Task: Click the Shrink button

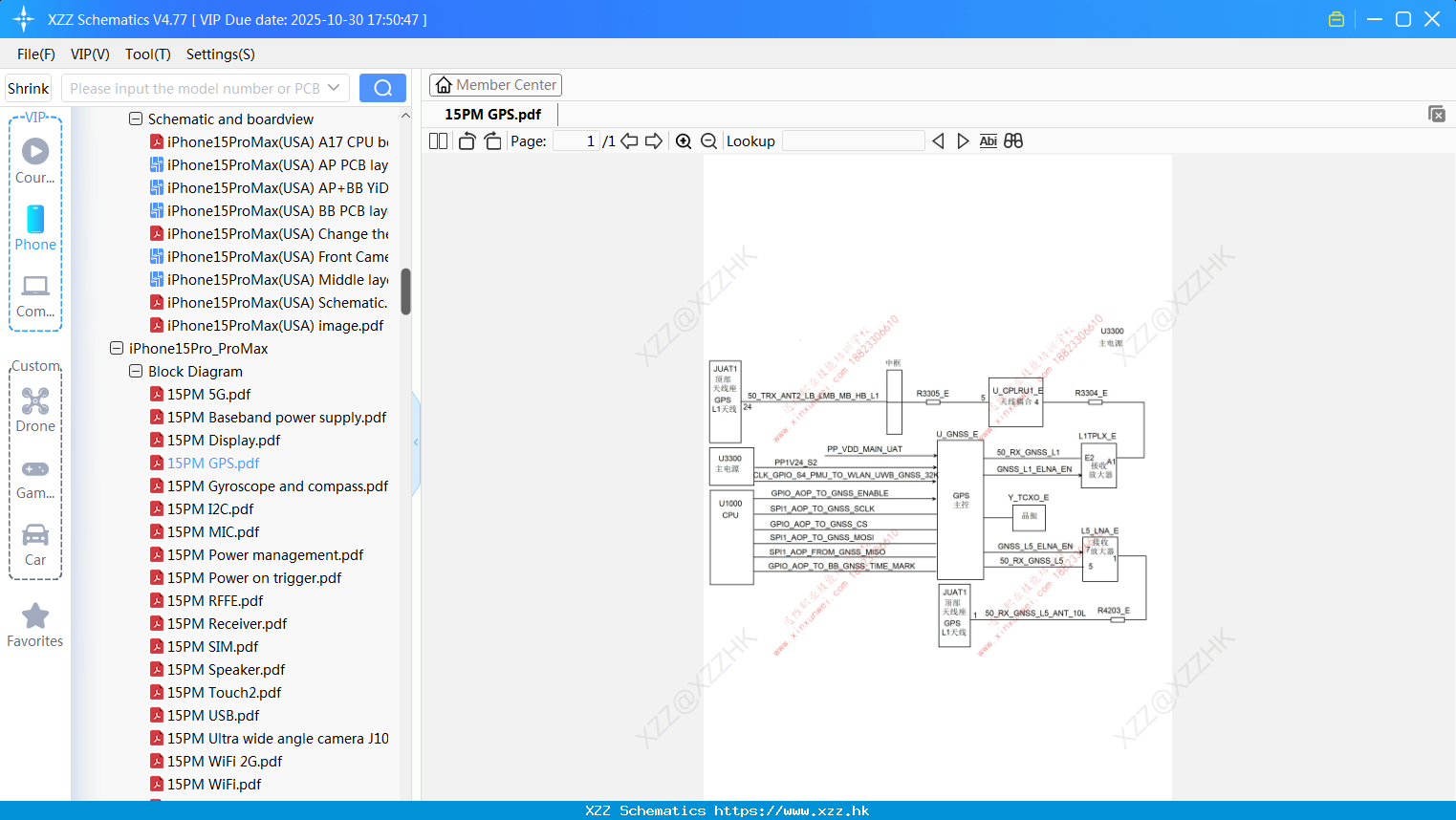Action: click(28, 88)
